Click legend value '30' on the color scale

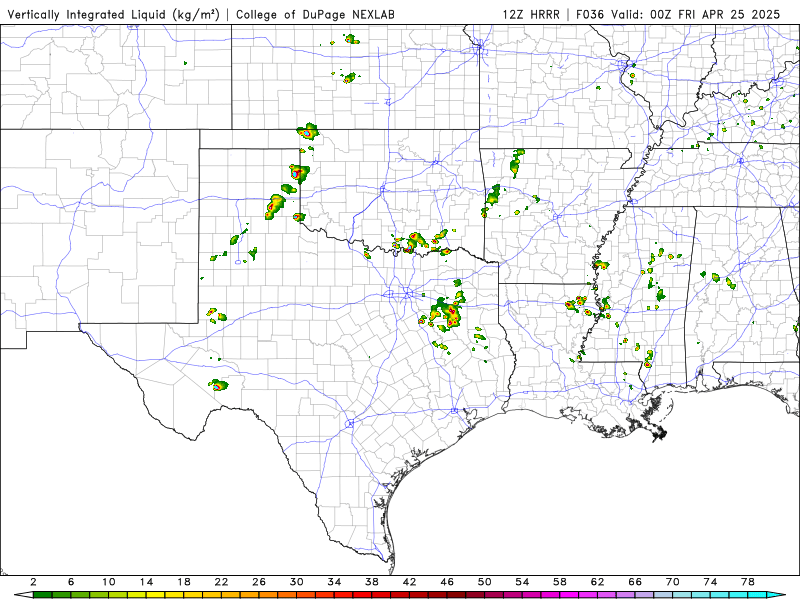tap(297, 582)
